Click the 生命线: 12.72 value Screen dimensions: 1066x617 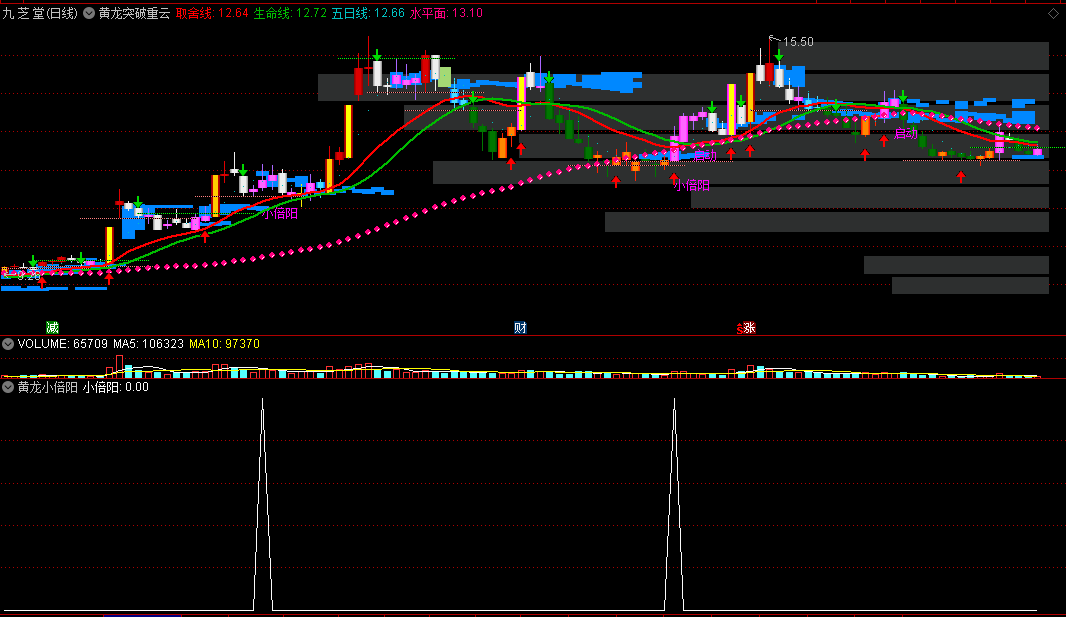[x=290, y=13]
